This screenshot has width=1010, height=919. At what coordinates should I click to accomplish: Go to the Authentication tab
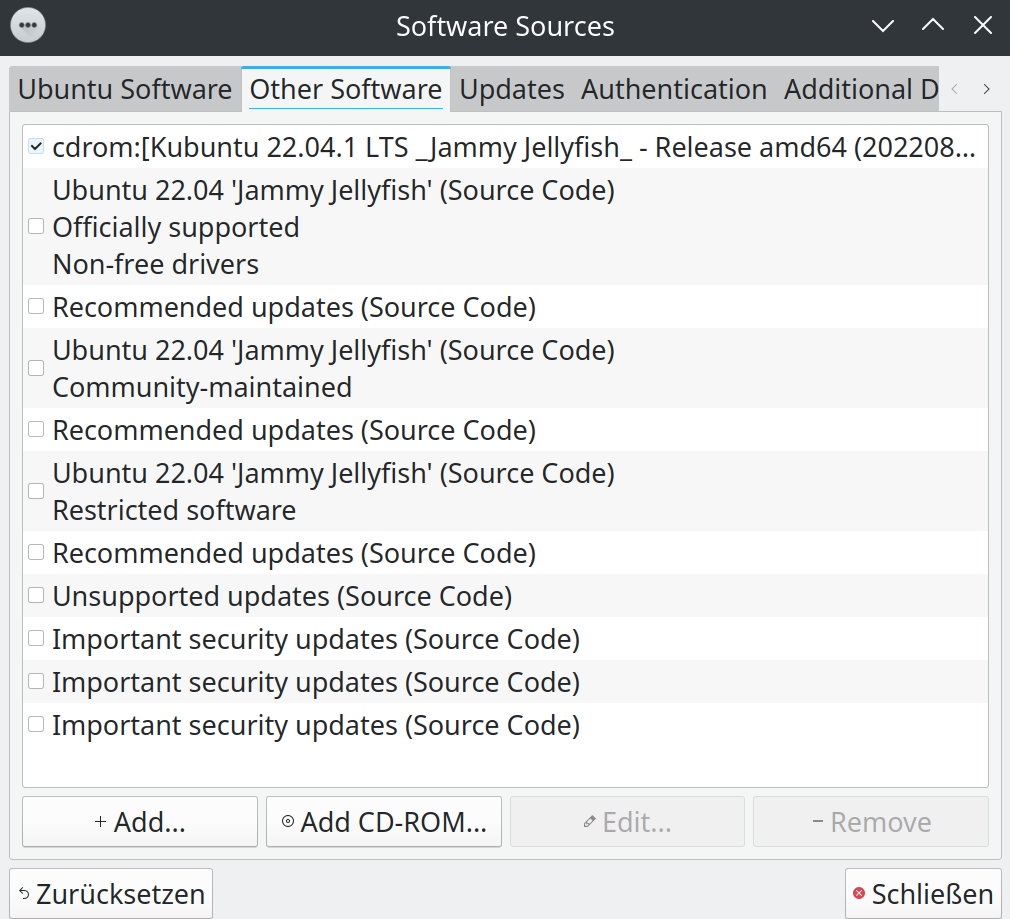674,89
